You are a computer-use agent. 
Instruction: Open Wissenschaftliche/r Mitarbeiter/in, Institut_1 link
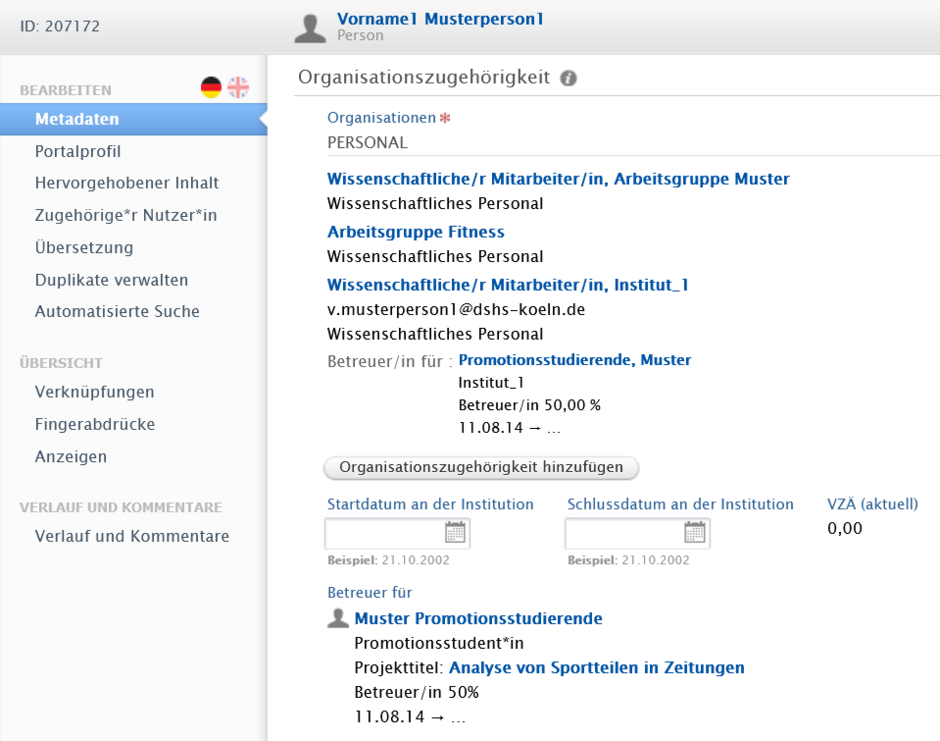[x=507, y=285]
